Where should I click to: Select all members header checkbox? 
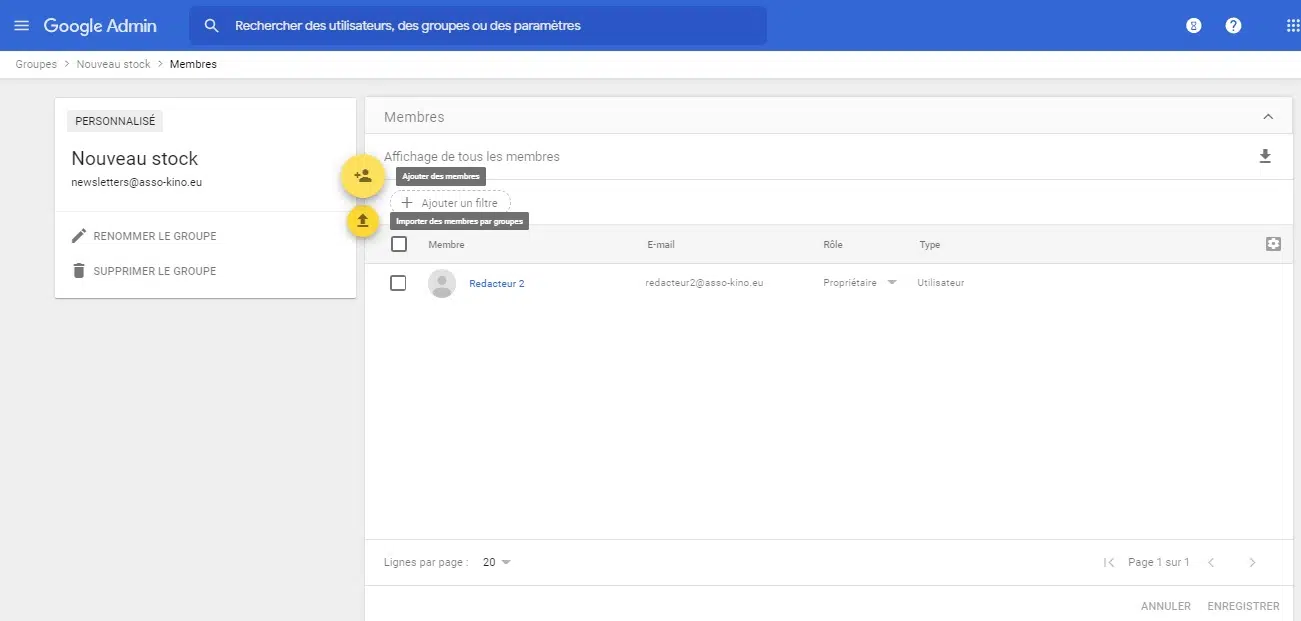(x=399, y=244)
